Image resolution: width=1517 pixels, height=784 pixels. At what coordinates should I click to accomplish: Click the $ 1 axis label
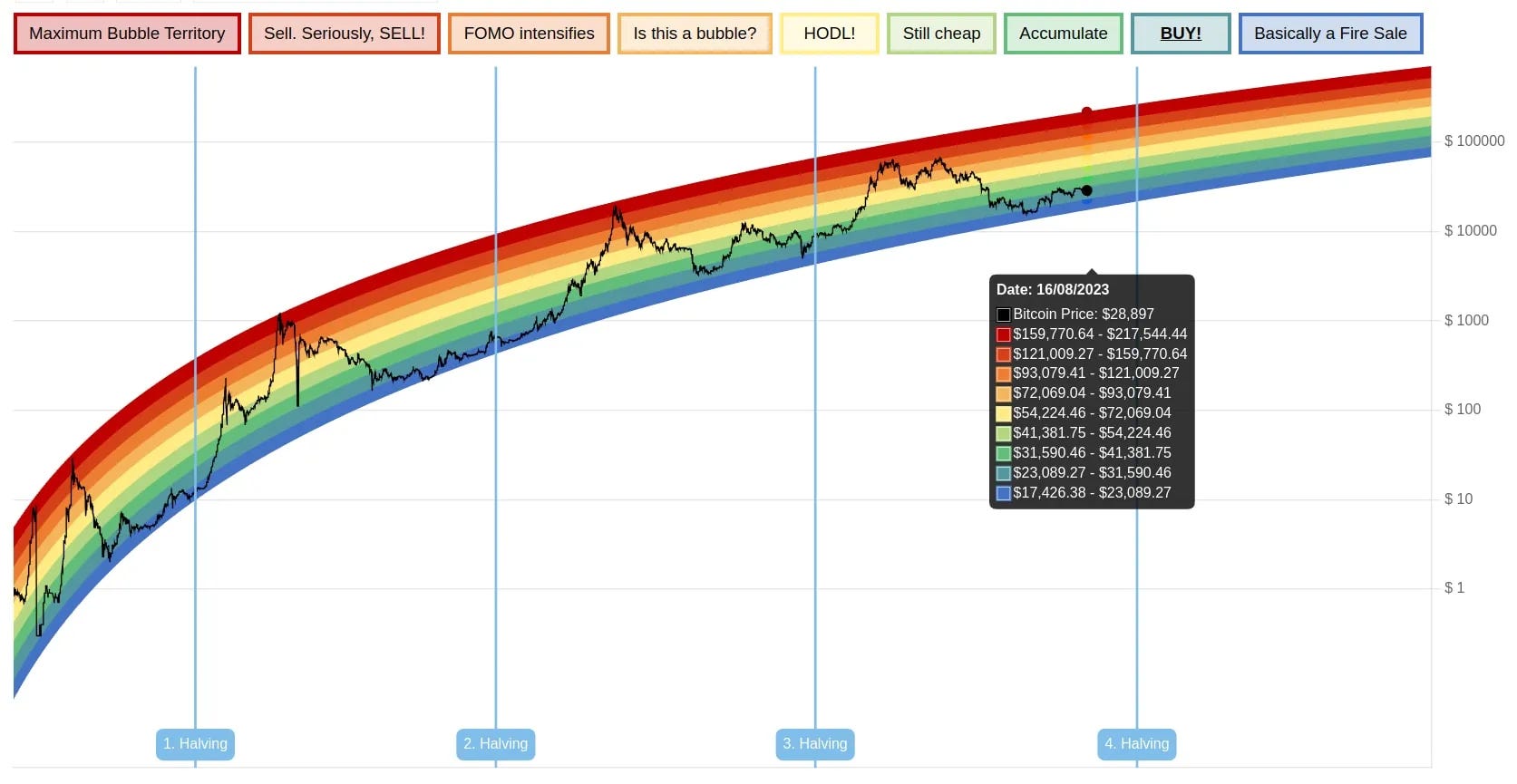(x=1454, y=588)
